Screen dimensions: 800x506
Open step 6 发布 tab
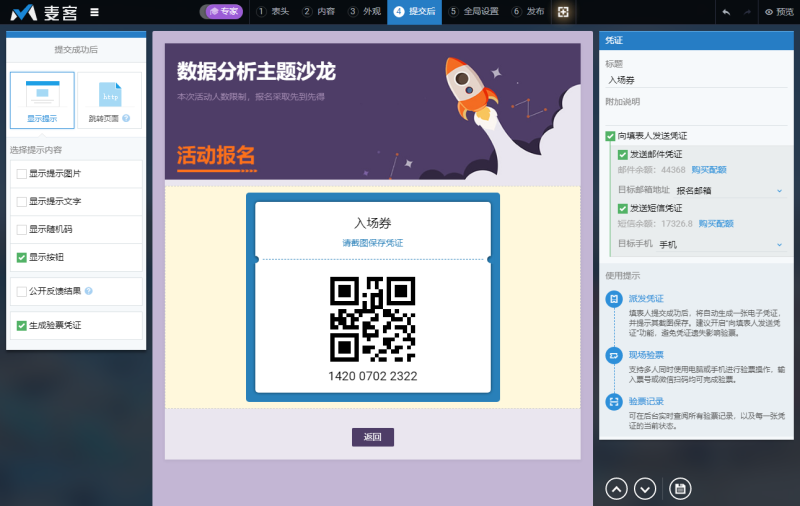point(529,11)
